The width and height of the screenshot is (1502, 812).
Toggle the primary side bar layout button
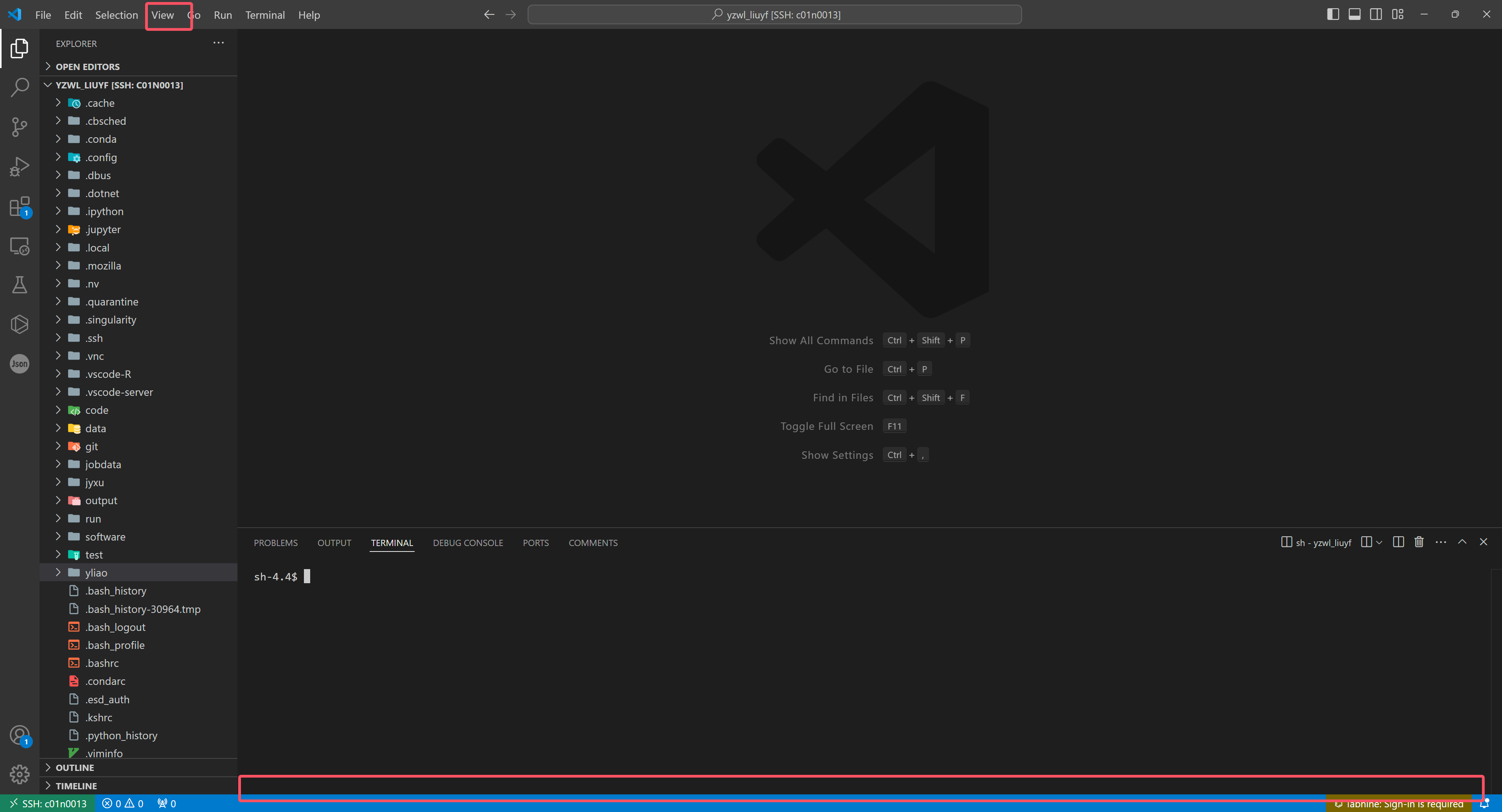coord(1333,14)
